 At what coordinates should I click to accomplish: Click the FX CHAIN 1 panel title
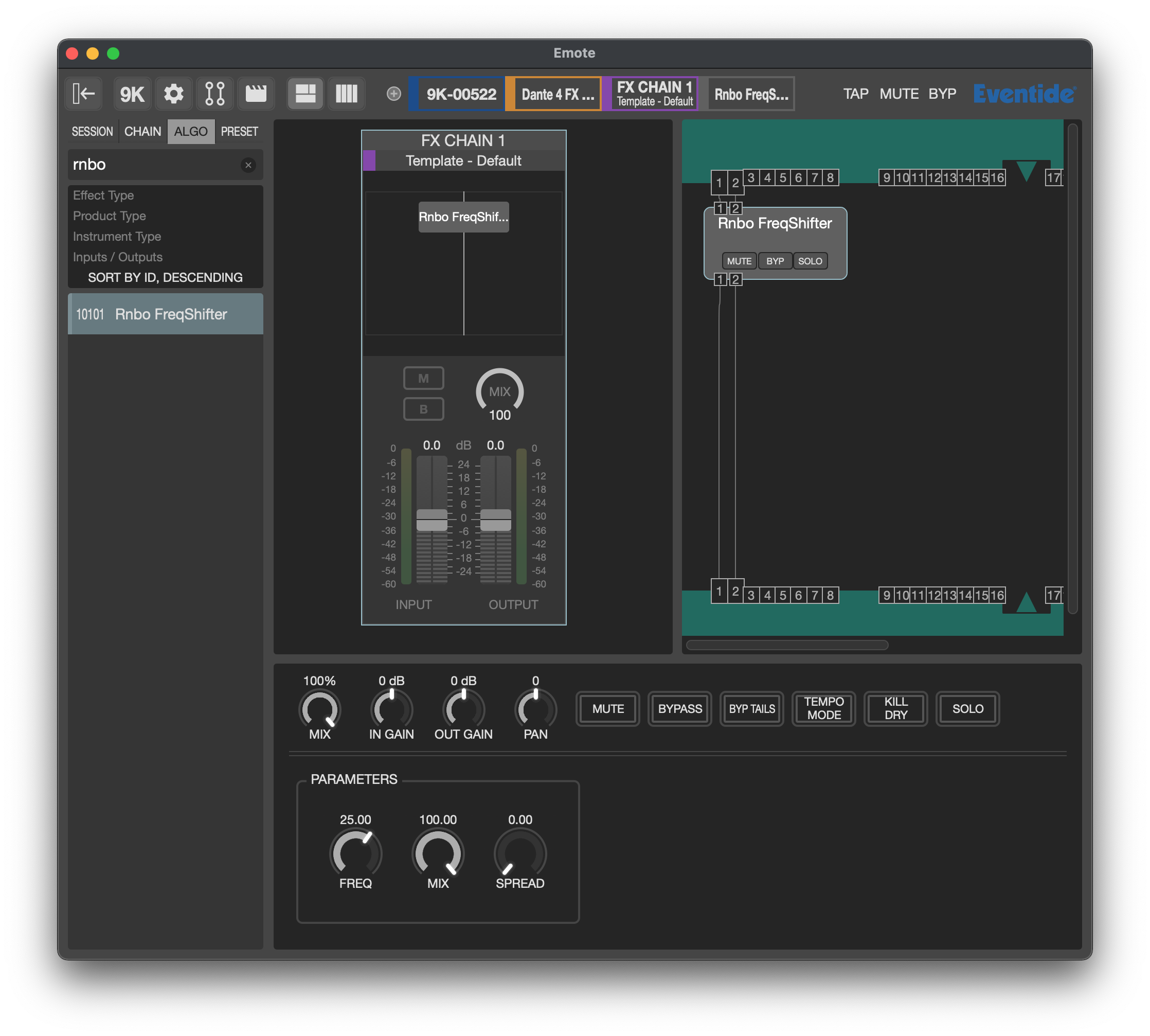pos(463,140)
